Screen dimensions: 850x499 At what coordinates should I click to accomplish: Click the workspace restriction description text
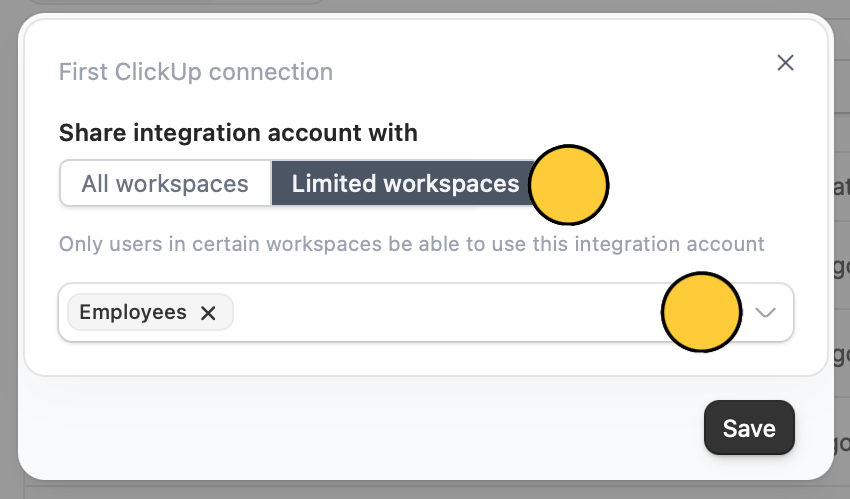click(411, 244)
